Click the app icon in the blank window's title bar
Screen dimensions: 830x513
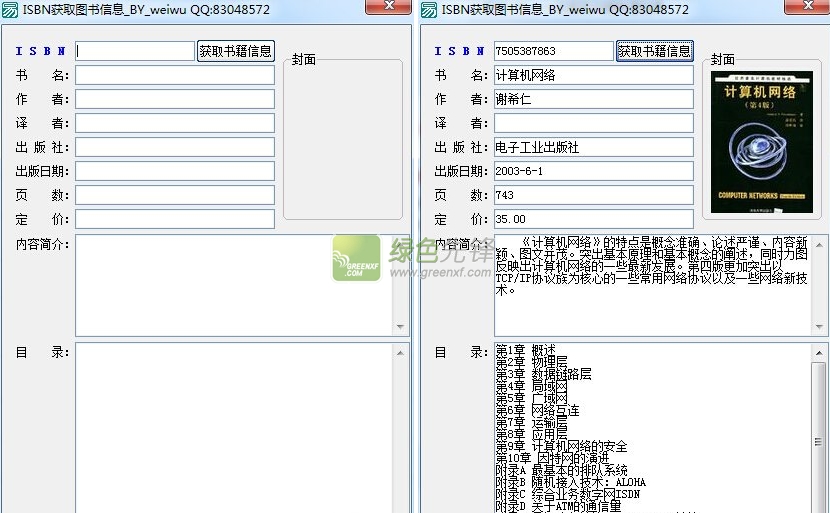[x=10, y=9]
